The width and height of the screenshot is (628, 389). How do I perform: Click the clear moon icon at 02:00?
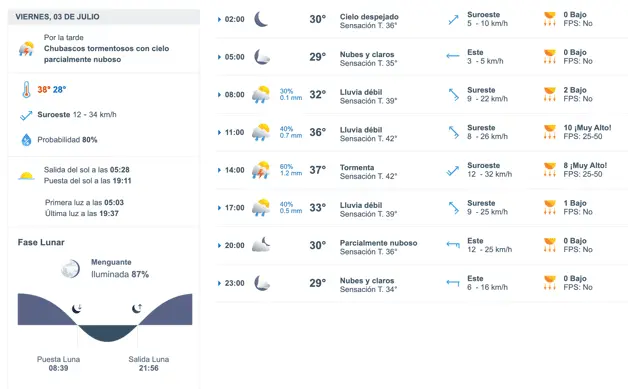(x=261, y=19)
